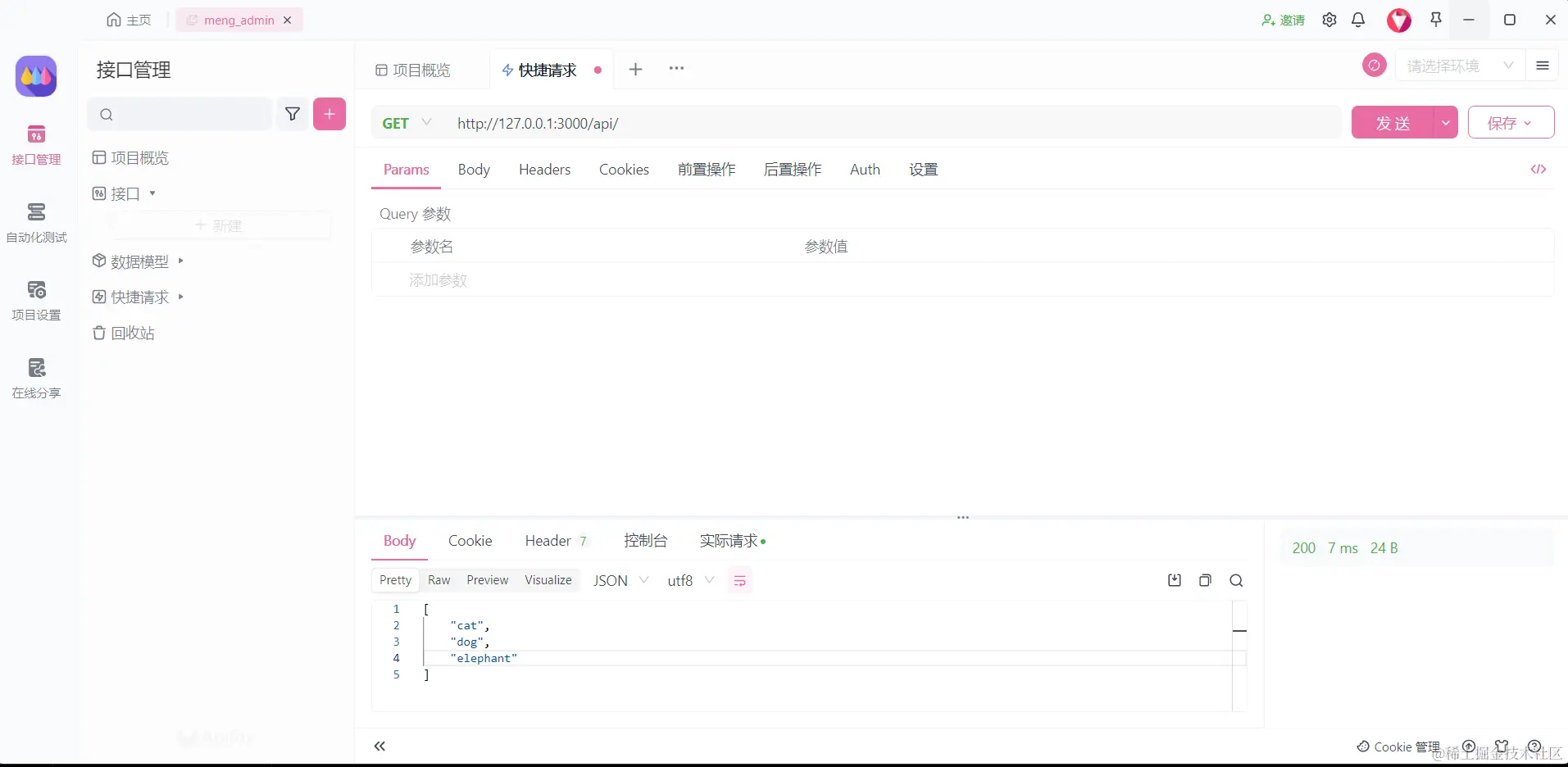Click the 发送 send button
Screen dimensions: 1568x767
(1393, 123)
